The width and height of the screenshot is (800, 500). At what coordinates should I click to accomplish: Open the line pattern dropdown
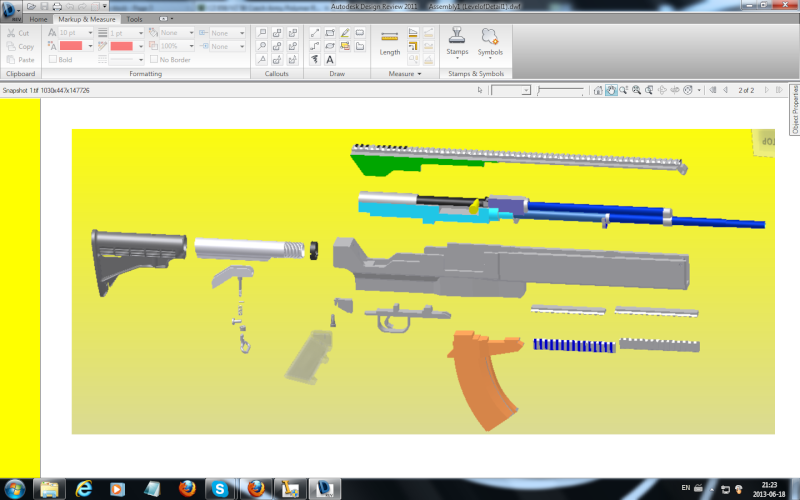click(141, 60)
